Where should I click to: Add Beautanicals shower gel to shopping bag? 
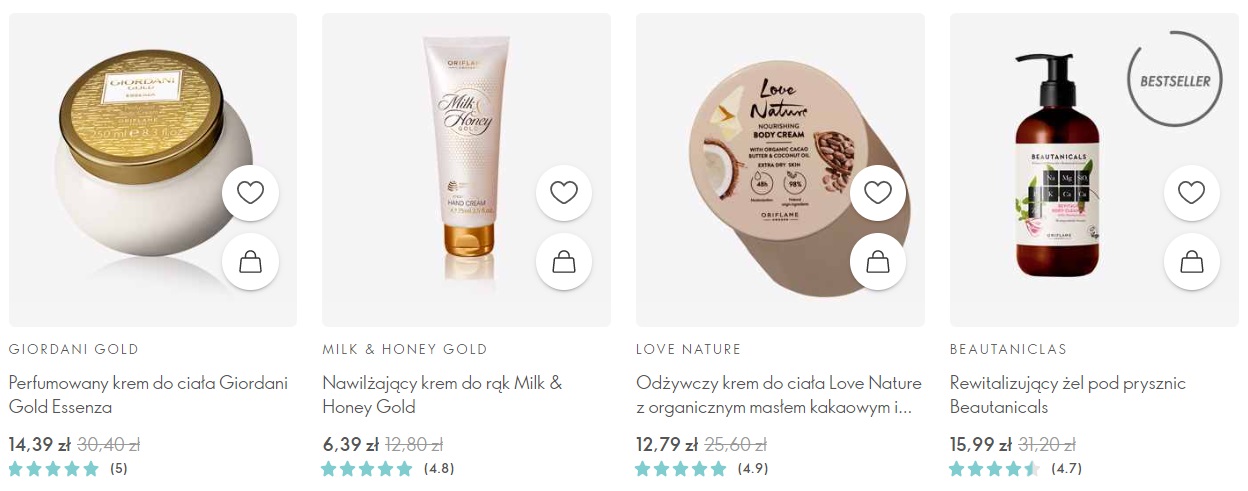[x=1192, y=262]
